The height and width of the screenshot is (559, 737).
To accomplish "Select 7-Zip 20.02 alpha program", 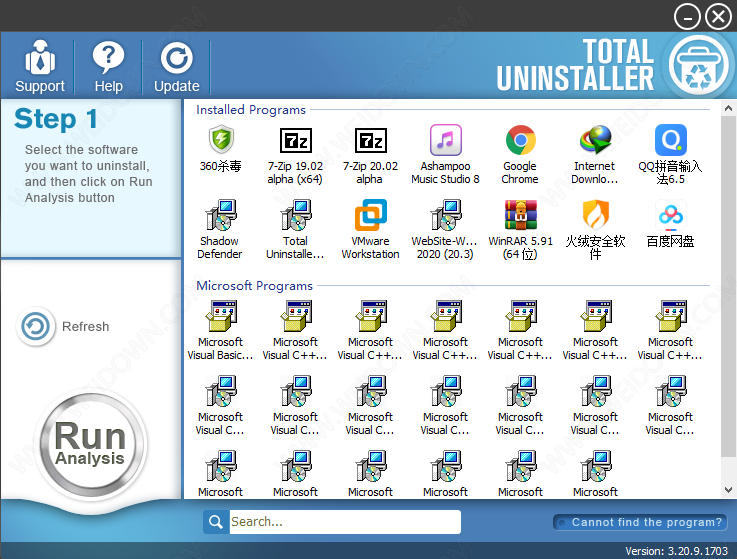I will point(370,155).
